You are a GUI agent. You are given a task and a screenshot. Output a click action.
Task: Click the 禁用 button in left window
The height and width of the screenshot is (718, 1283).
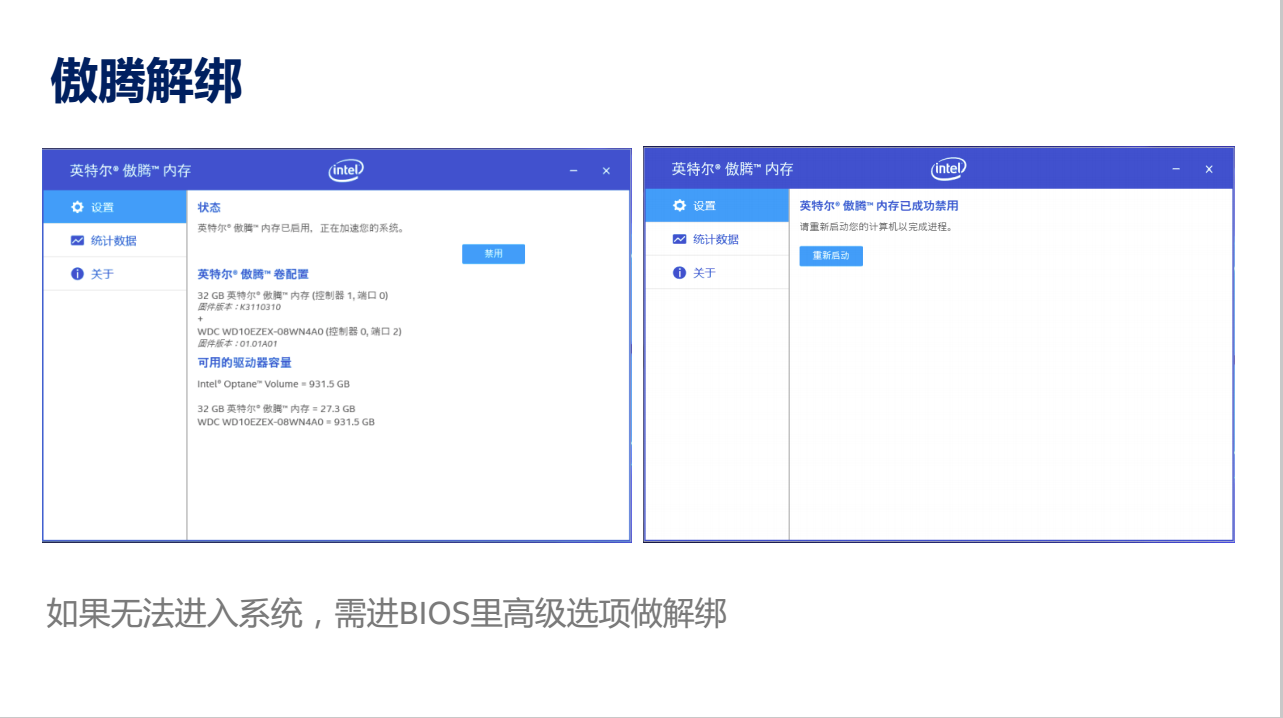click(493, 254)
